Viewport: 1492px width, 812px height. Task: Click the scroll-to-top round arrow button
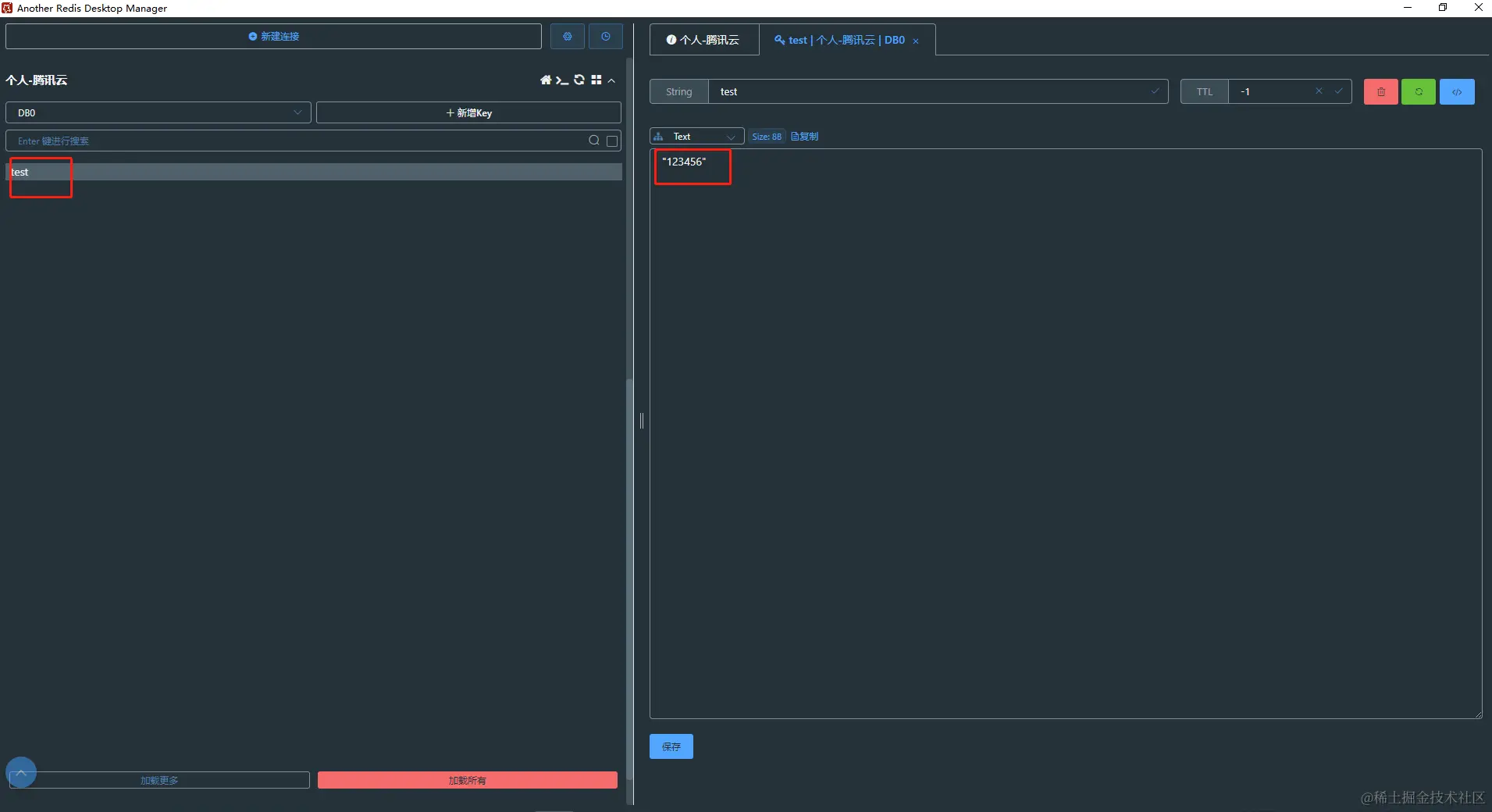tap(21, 772)
